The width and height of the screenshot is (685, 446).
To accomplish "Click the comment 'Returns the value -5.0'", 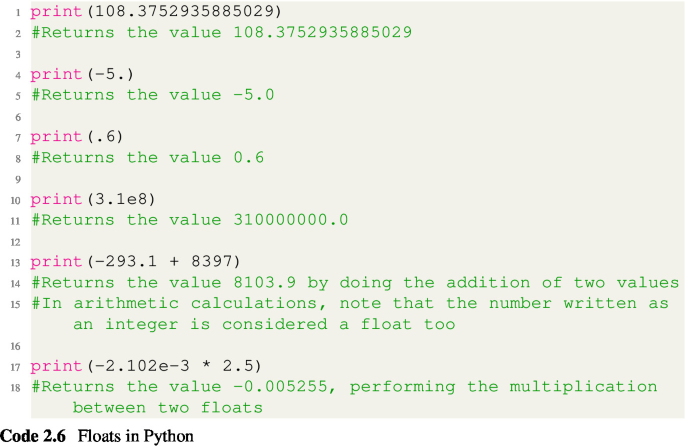I will pos(152,94).
